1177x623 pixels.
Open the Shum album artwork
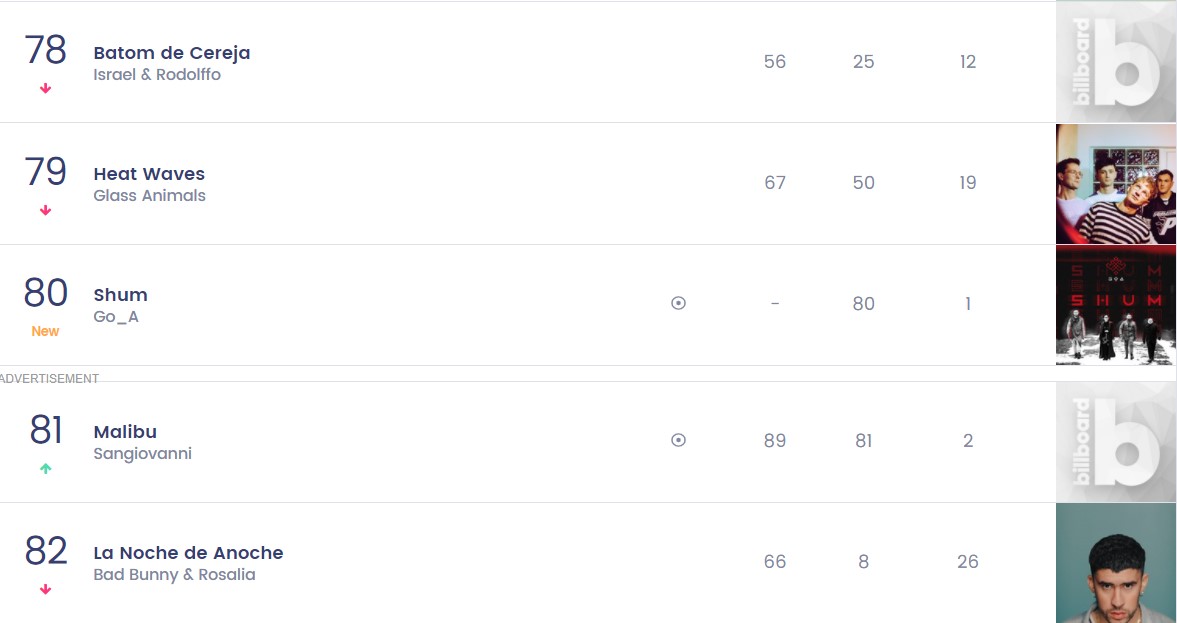pyautogui.click(x=1115, y=305)
